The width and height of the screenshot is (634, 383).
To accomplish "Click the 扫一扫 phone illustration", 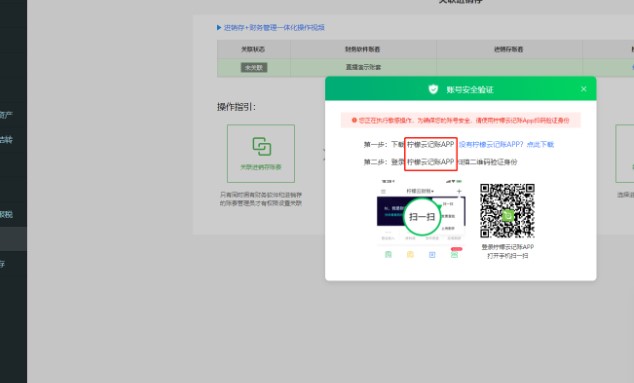I will [x=421, y=218].
